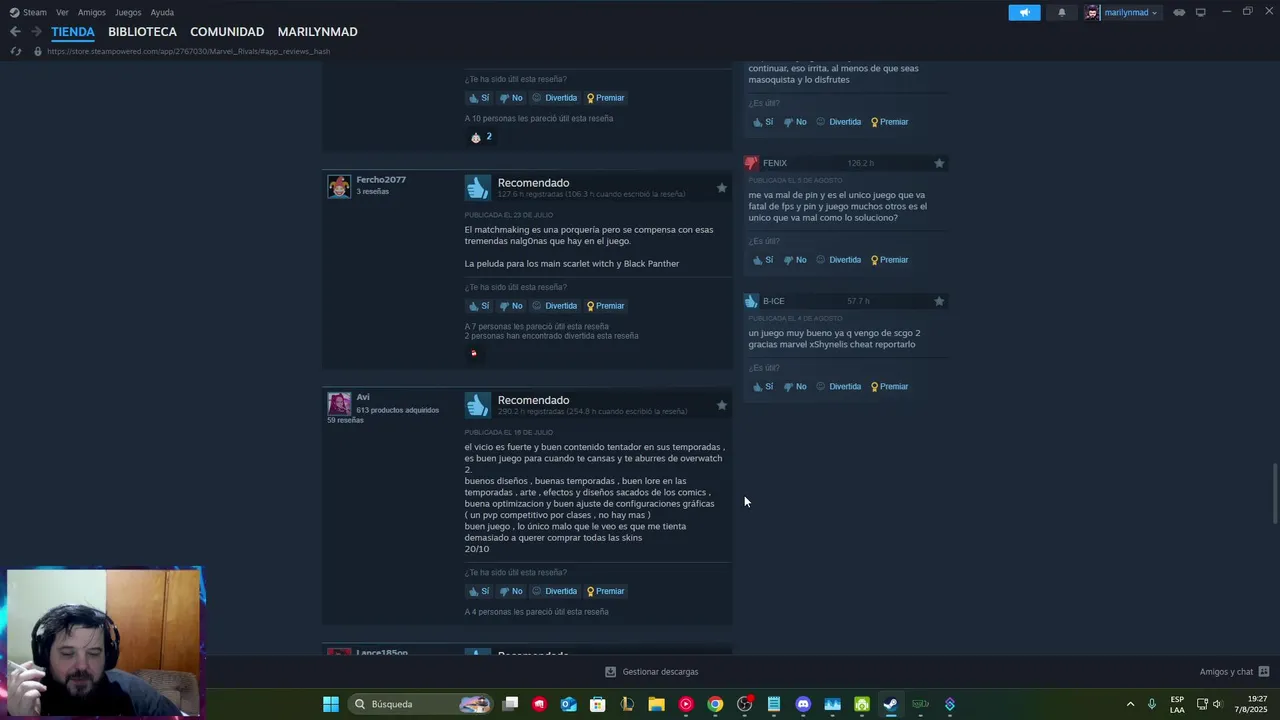The width and height of the screenshot is (1280, 720).
Task: Vote No on Fercho2077's review
Action: click(x=511, y=306)
